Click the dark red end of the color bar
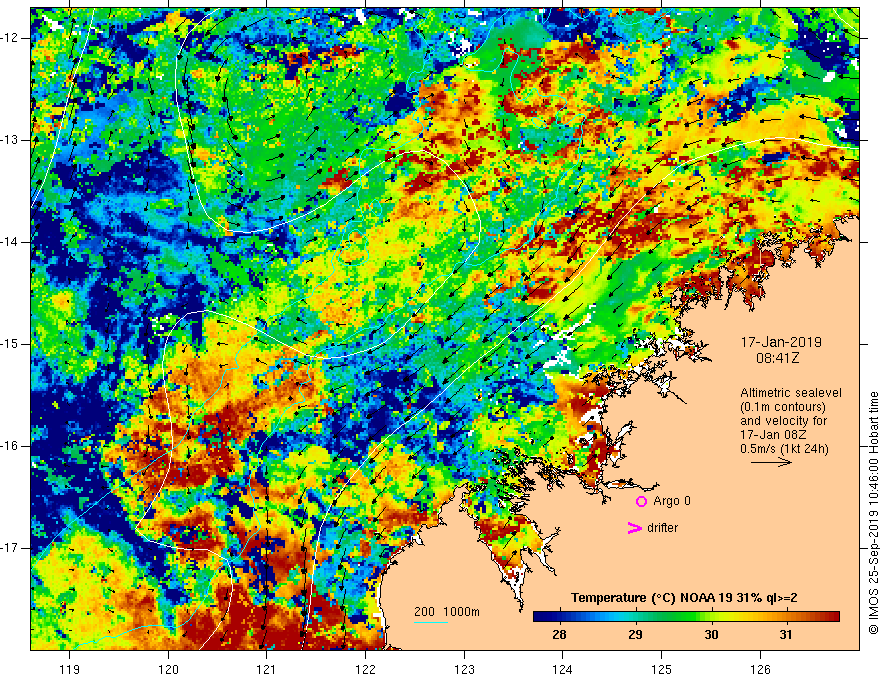 [832, 617]
